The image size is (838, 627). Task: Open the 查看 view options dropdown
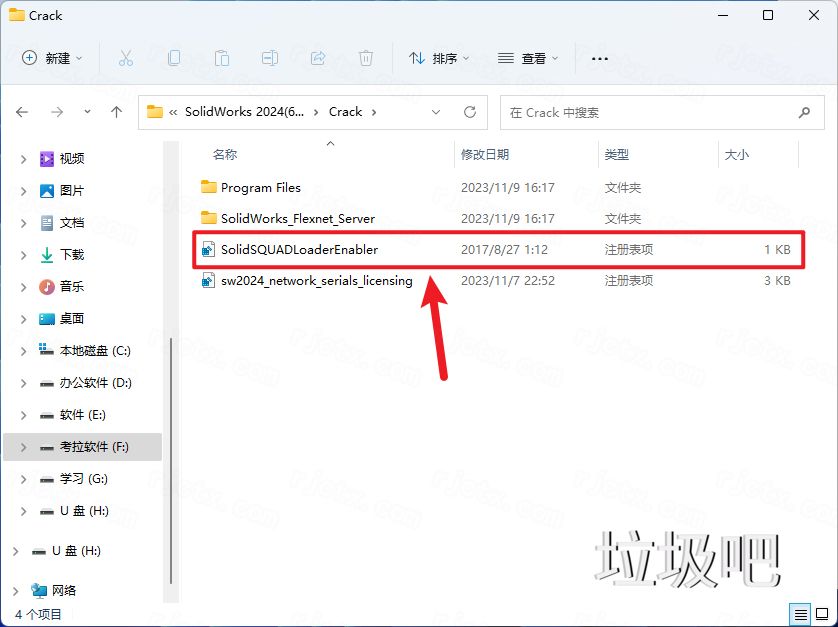(529, 59)
